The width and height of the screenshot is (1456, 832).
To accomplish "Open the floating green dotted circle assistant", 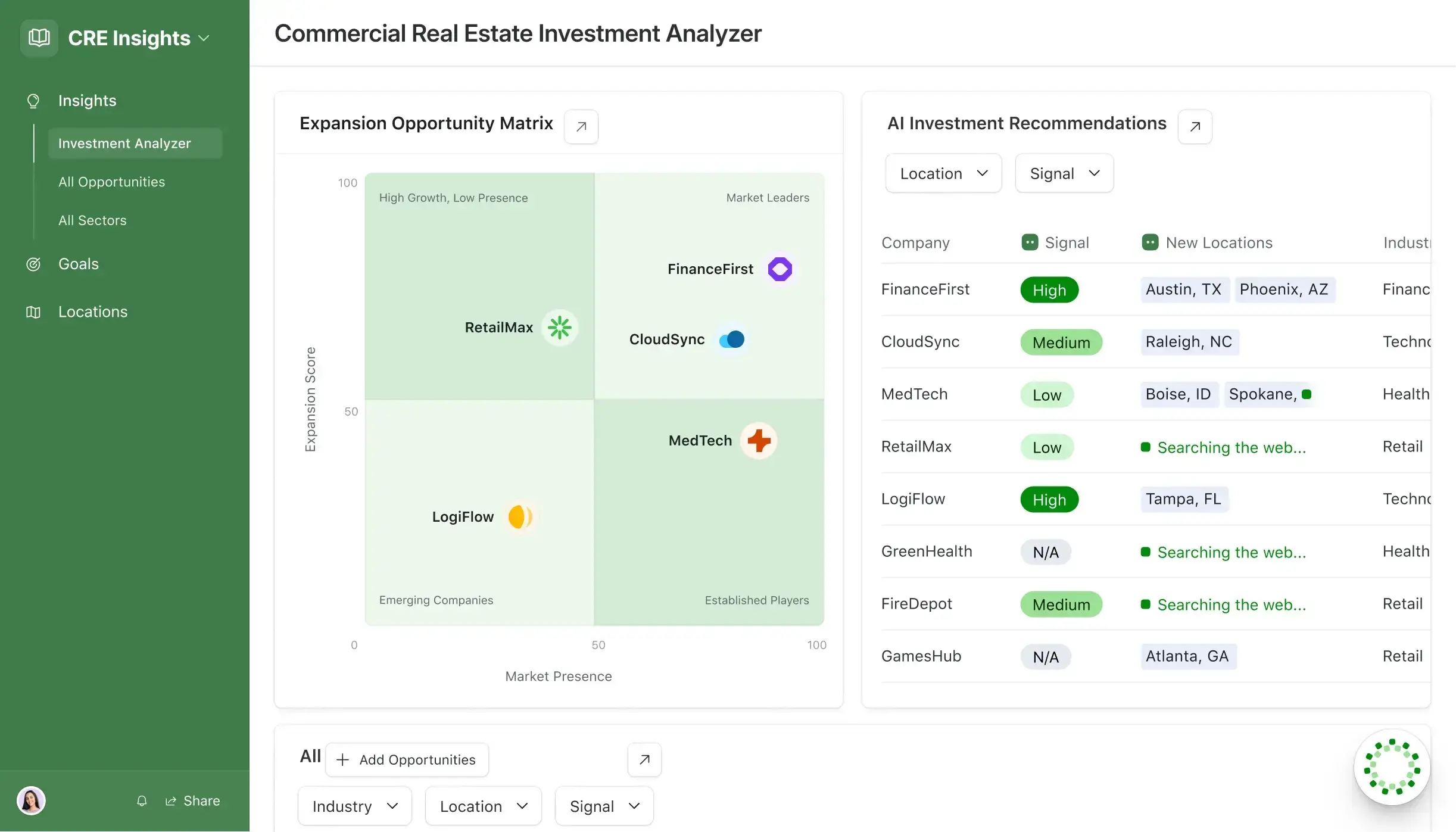I will click(x=1392, y=767).
